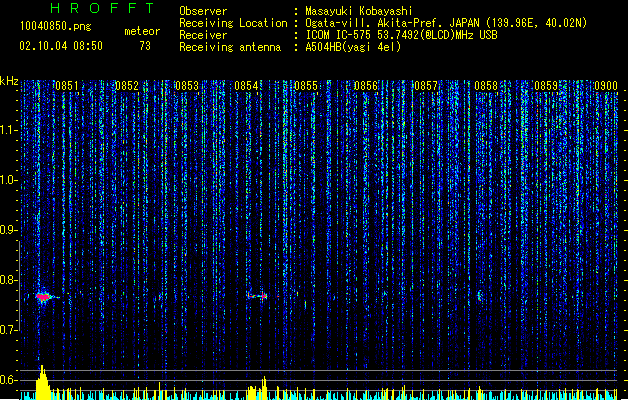Click the 0857 time marker
The width and height of the screenshot is (629, 400).
[426, 86]
